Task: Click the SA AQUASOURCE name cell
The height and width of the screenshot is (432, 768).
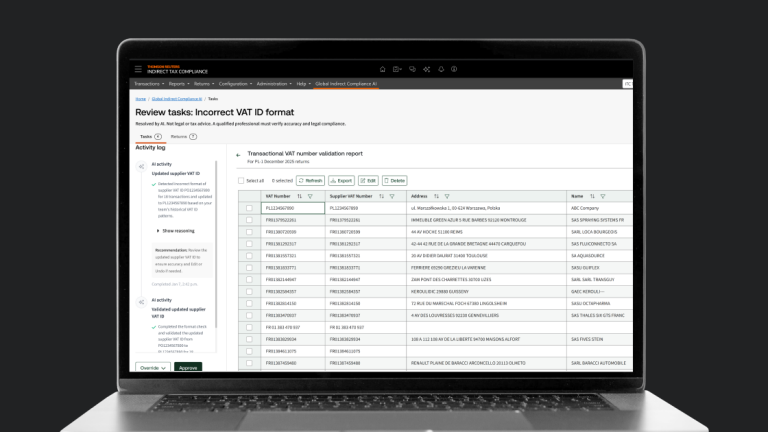Action: (x=600, y=256)
